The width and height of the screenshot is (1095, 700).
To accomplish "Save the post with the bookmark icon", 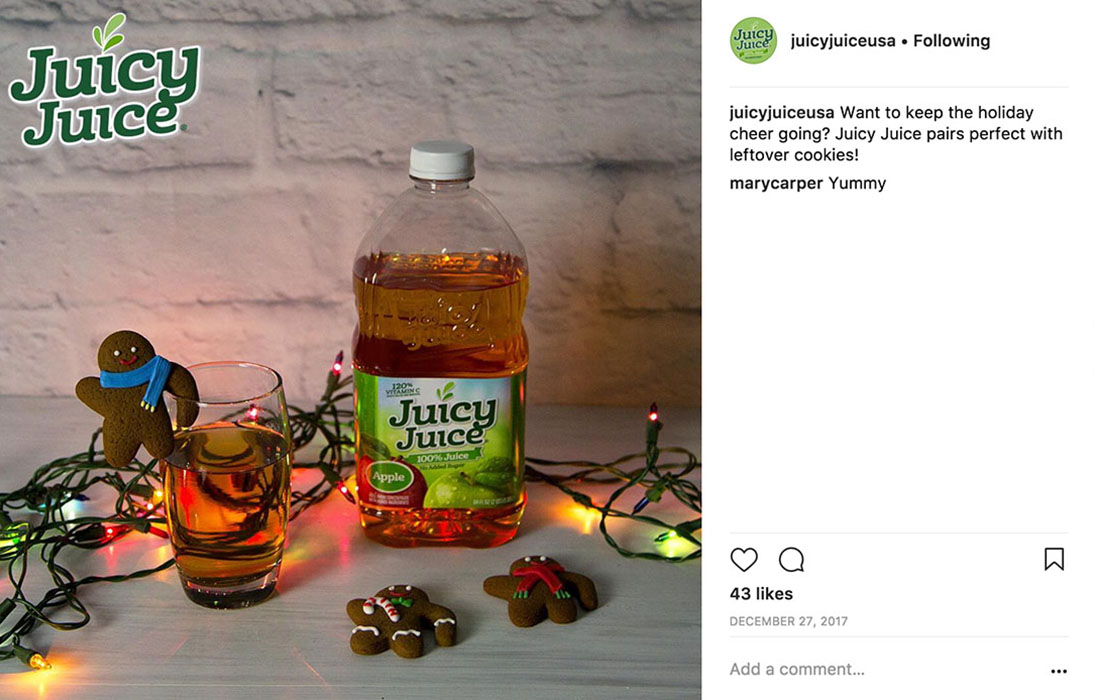I will click(1054, 559).
